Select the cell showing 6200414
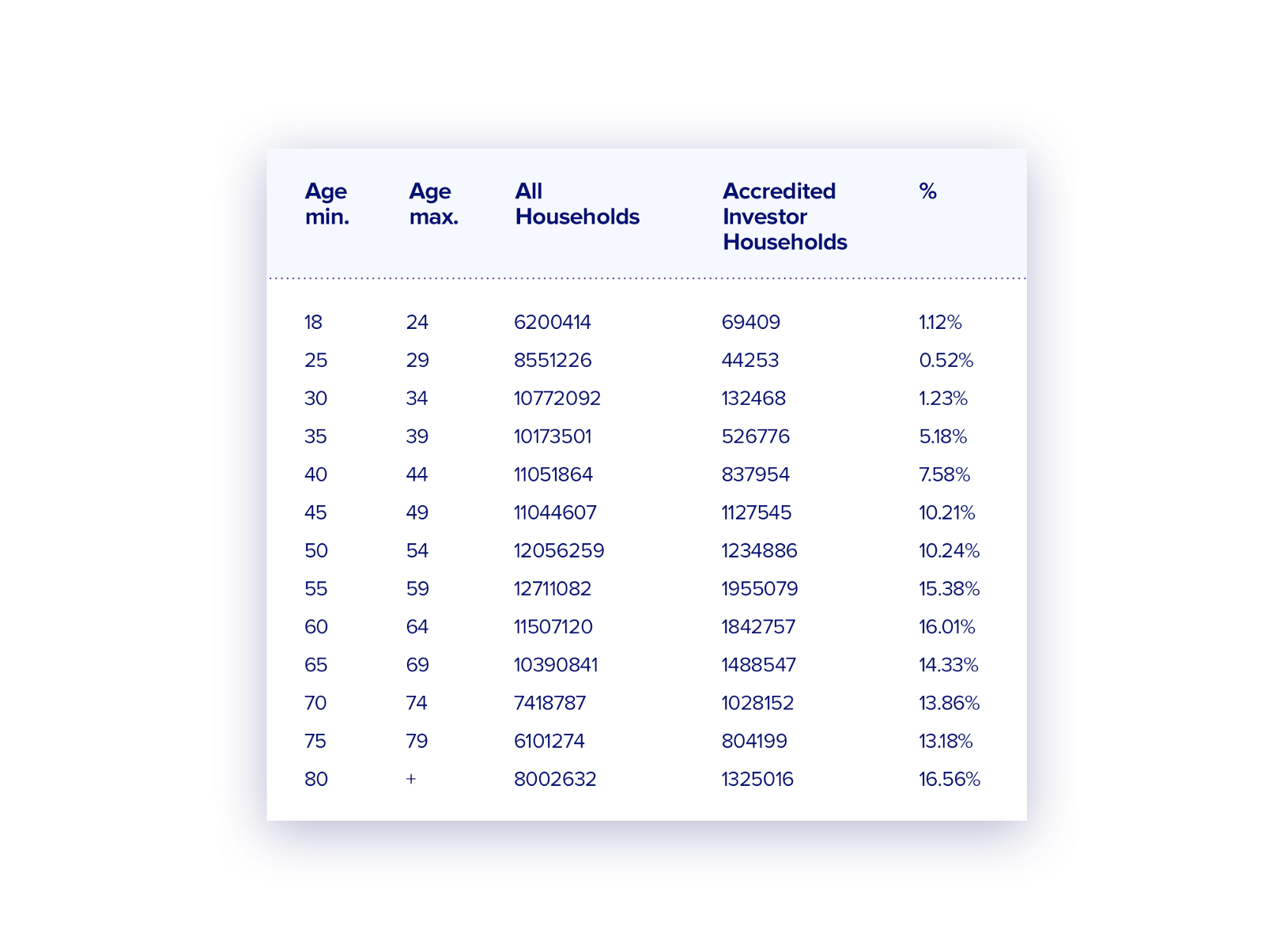The width and height of the screenshot is (1265, 952). pyautogui.click(x=552, y=323)
